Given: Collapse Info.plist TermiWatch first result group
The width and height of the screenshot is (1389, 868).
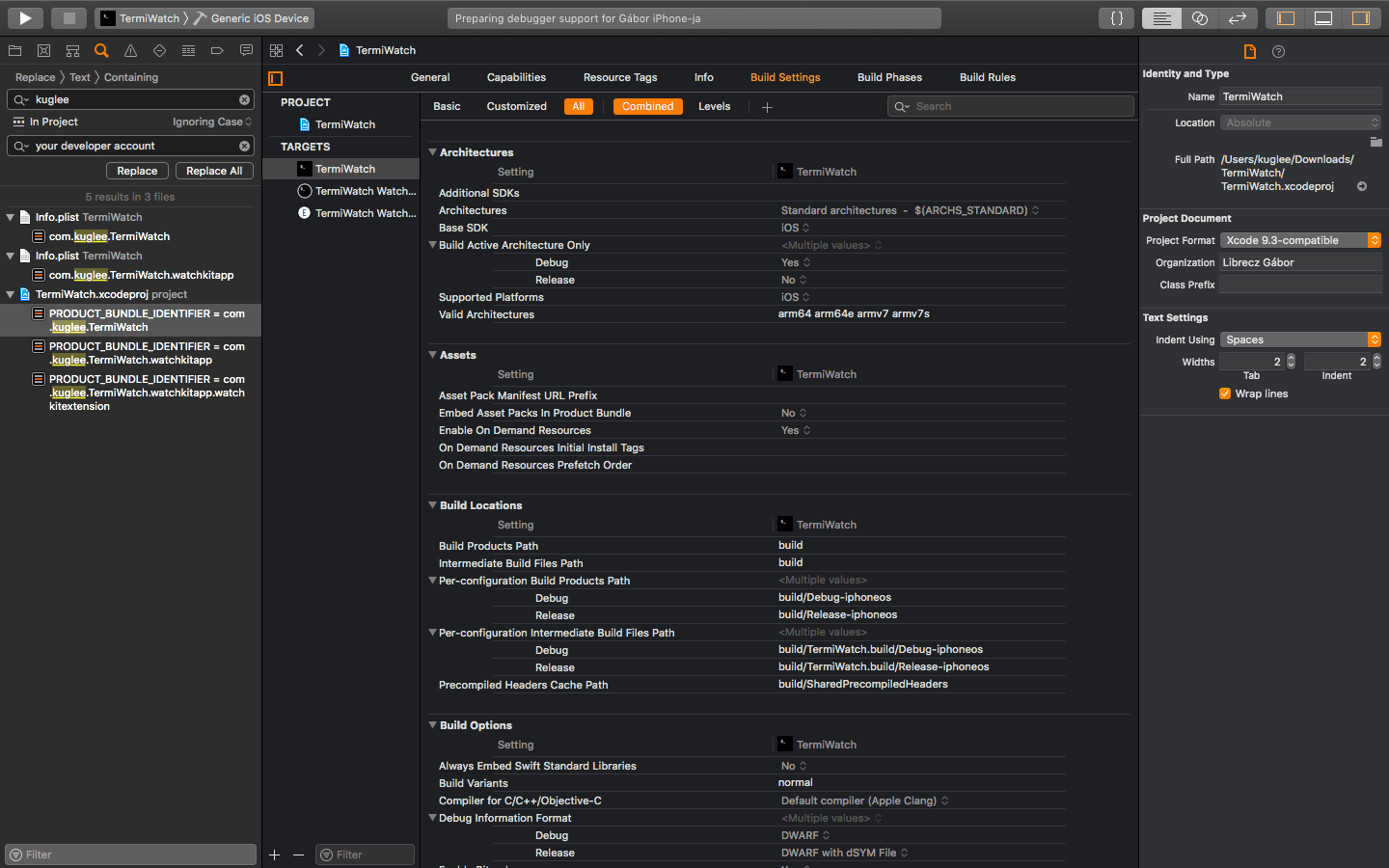Looking at the screenshot, I should 11,217.
